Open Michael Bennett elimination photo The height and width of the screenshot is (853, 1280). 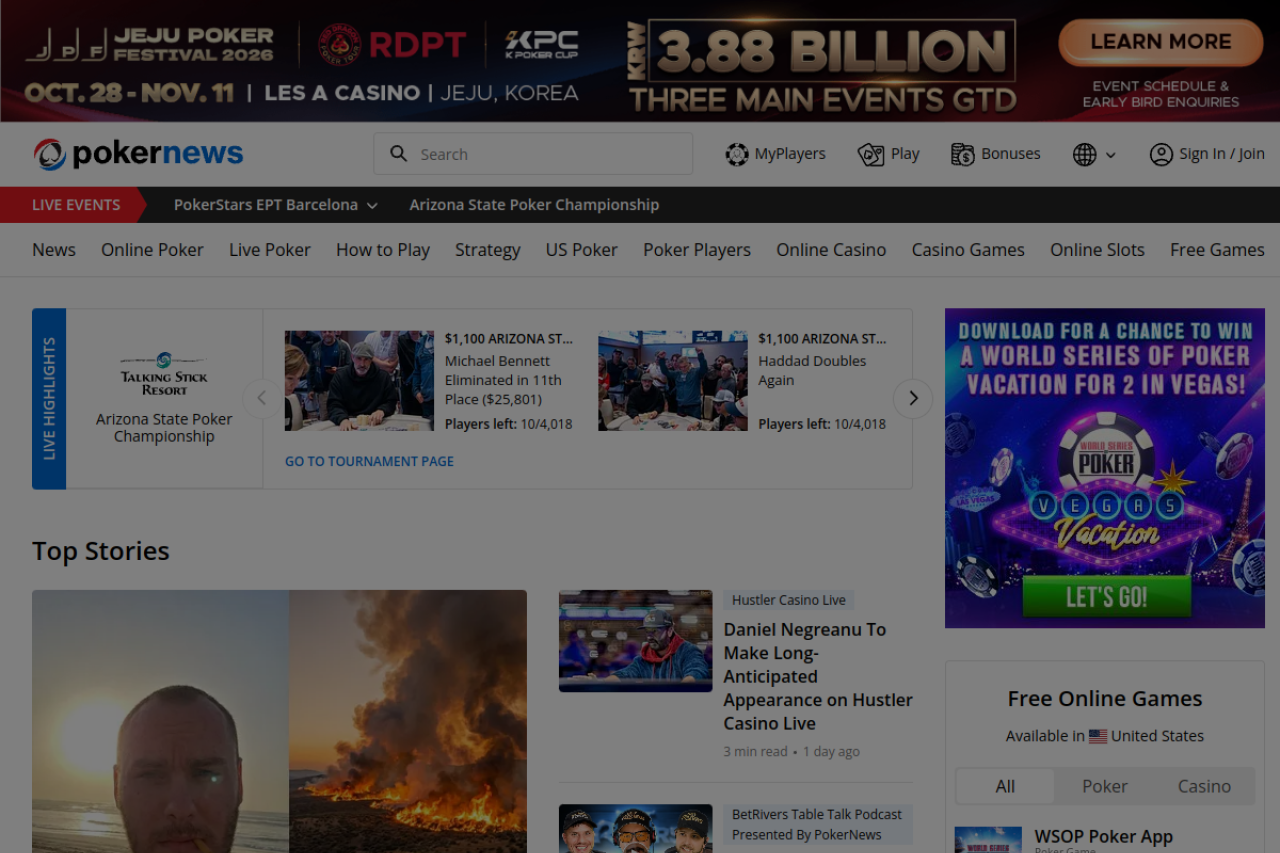[359, 381]
